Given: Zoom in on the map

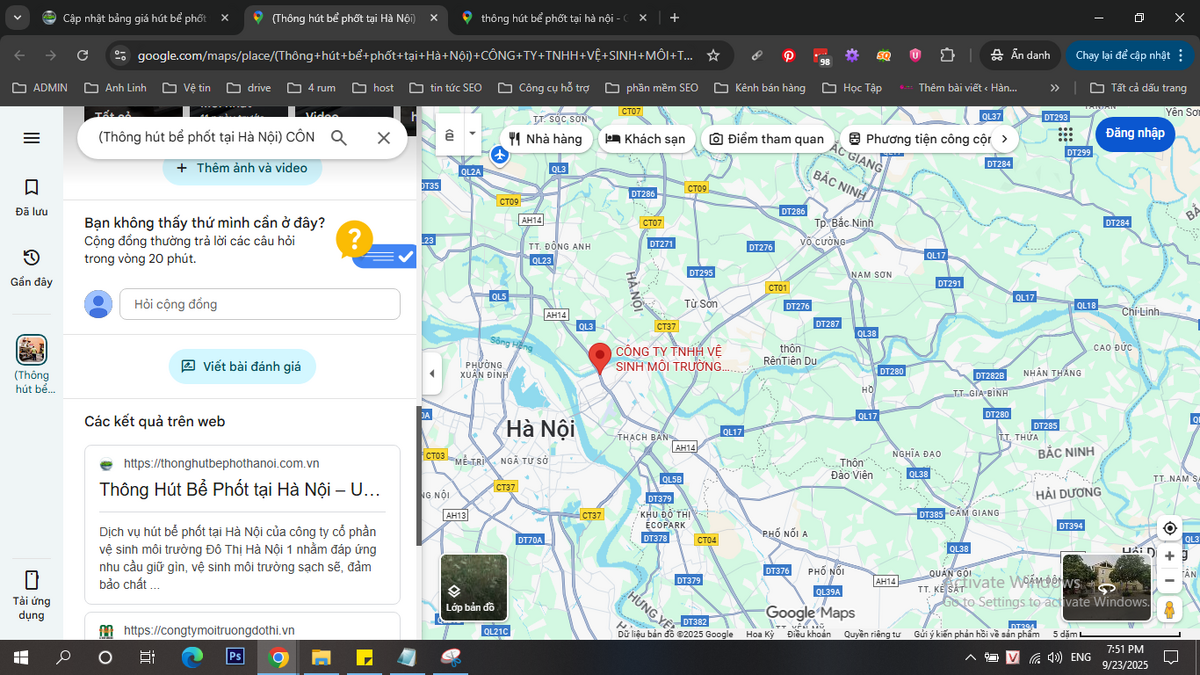Looking at the screenshot, I should point(1169,556).
